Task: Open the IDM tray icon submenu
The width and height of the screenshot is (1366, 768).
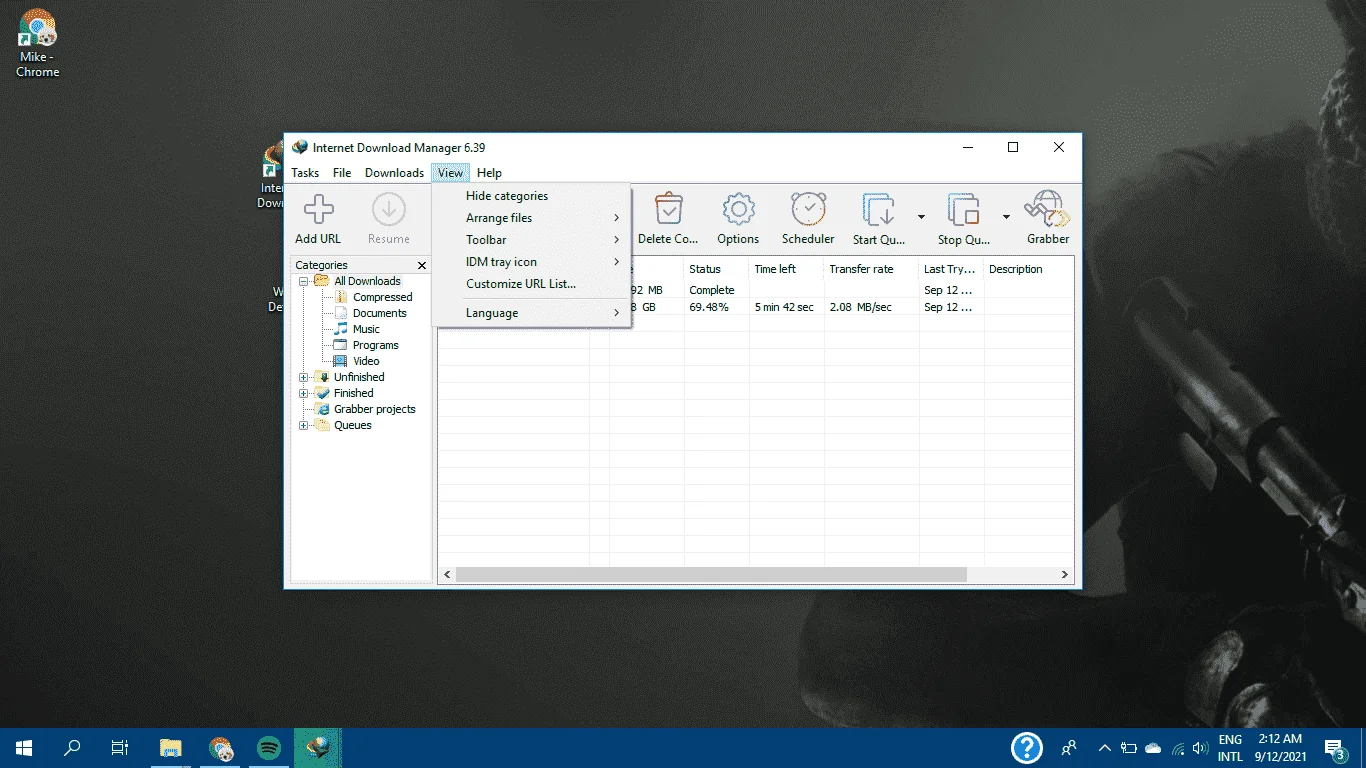Action: pyautogui.click(x=531, y=262)
